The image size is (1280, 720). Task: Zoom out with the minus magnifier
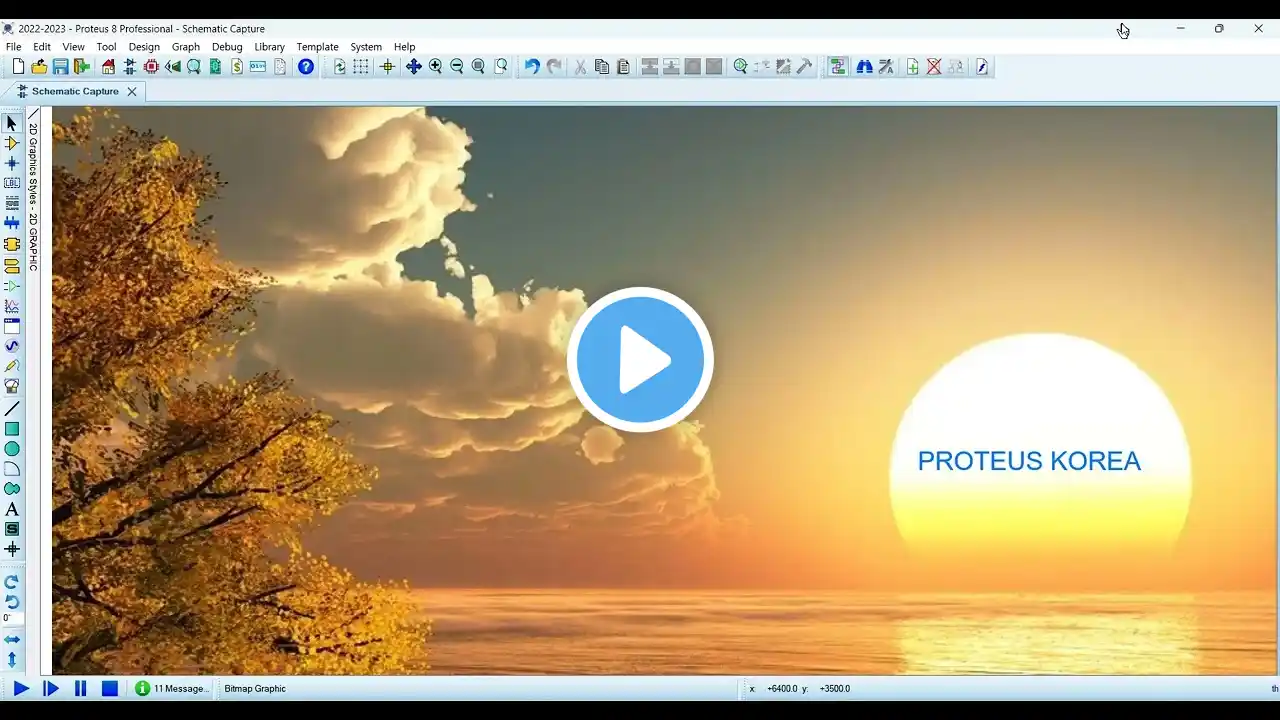tap(457, 67)
